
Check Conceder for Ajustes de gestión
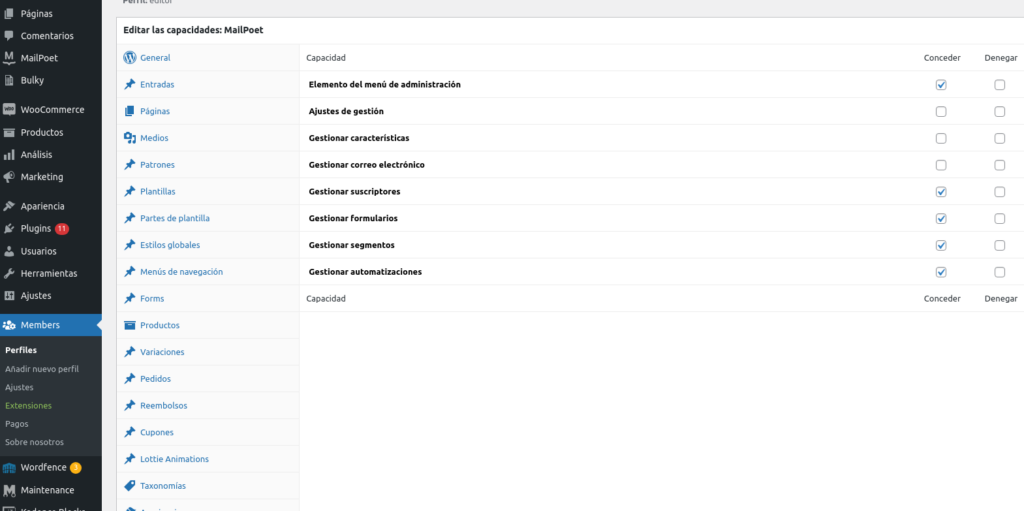tap(941, 112)
